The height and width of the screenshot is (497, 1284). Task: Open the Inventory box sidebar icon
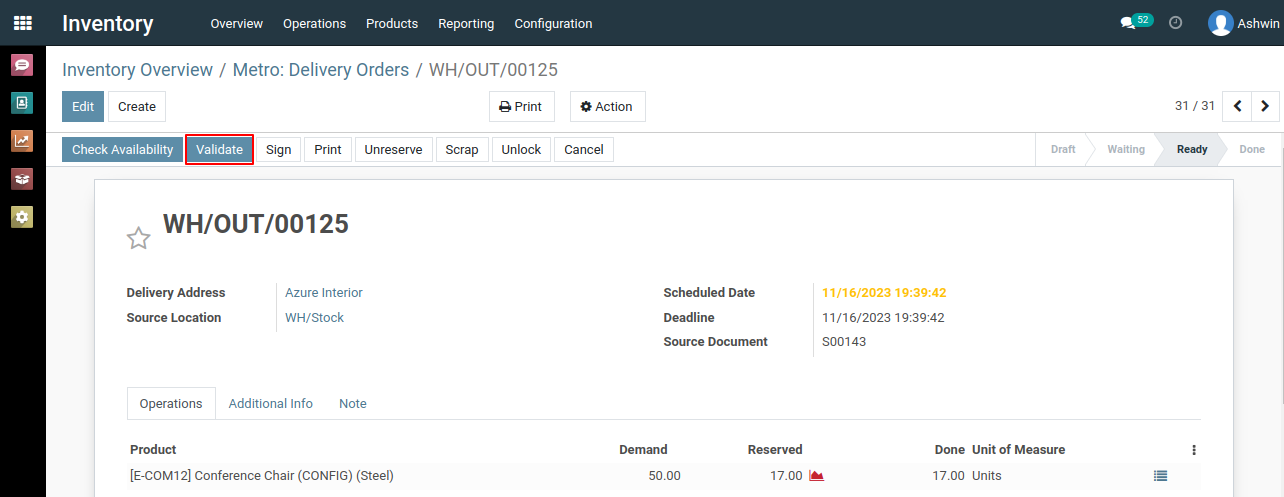coord(22,179)
